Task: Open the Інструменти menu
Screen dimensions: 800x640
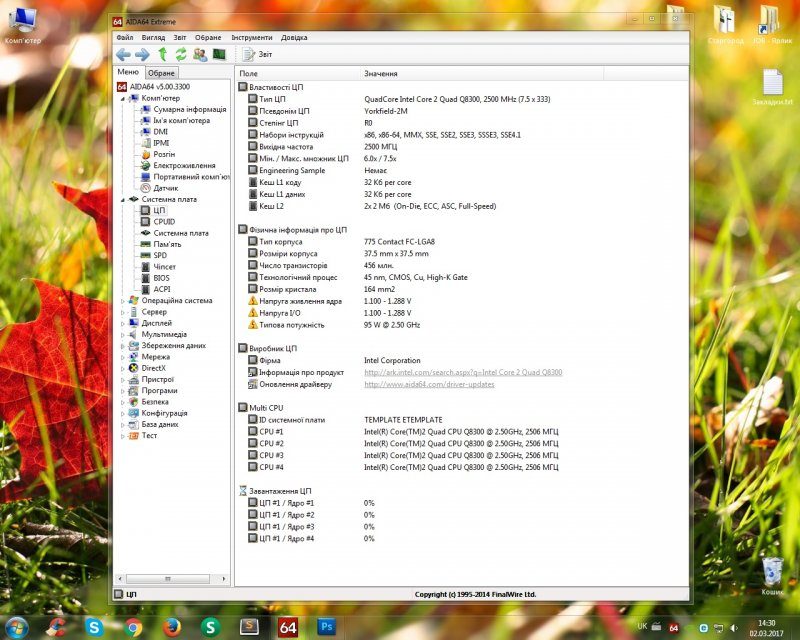Action: point(251,37)
